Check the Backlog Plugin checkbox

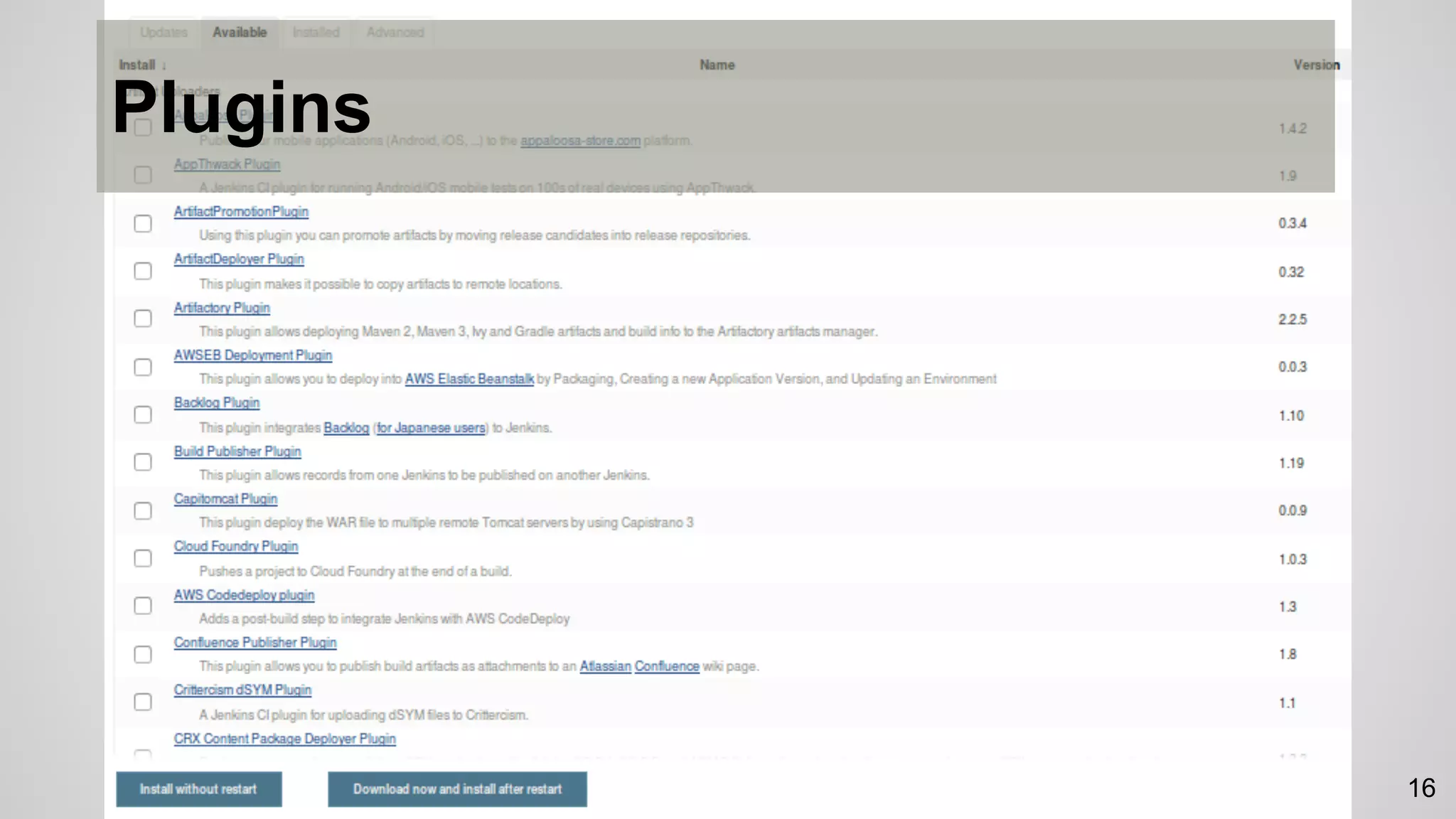point(143,414)
